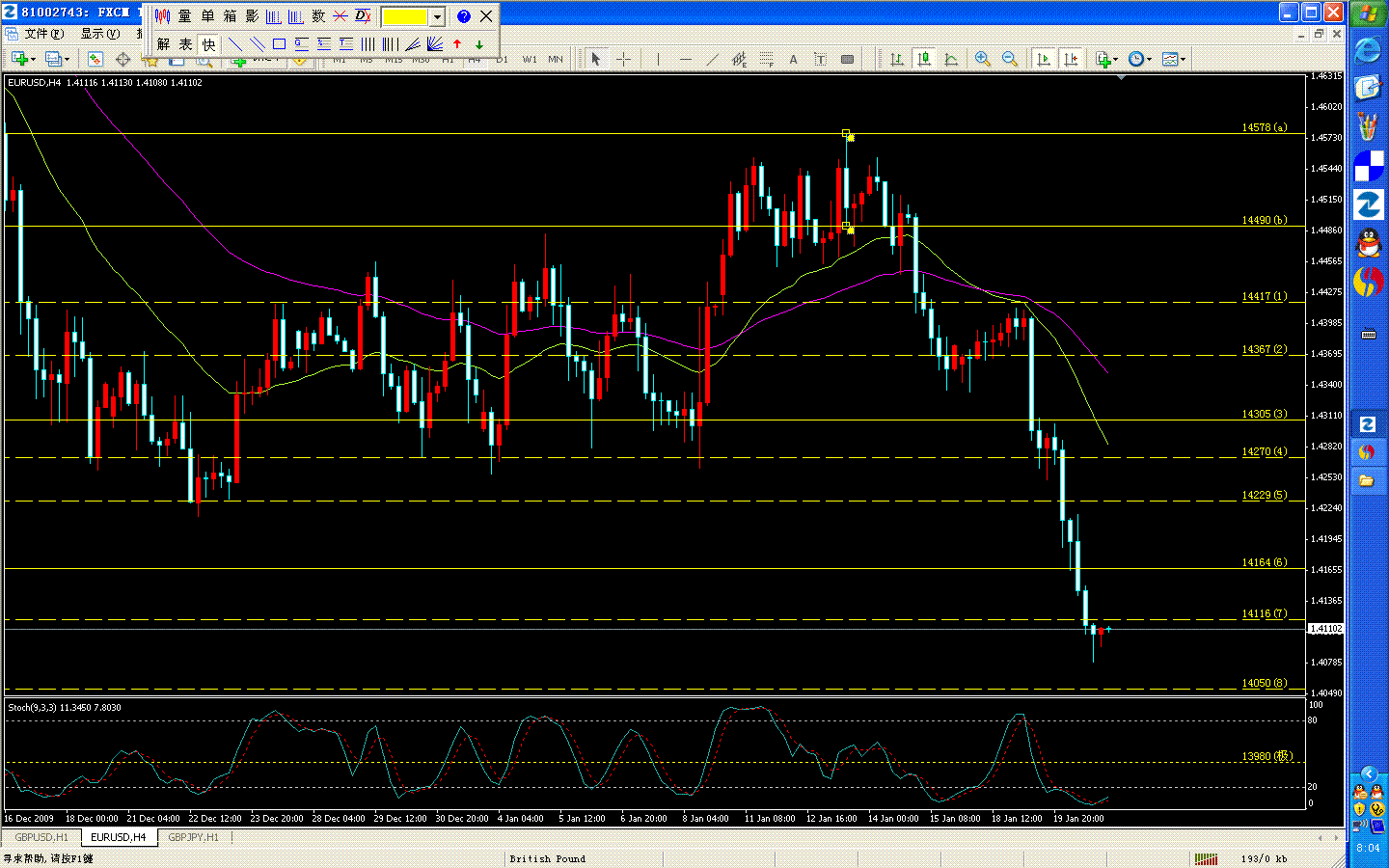Select the trendline drawing tool
This screenshot has height=868, width=1389.
point(712,59)
